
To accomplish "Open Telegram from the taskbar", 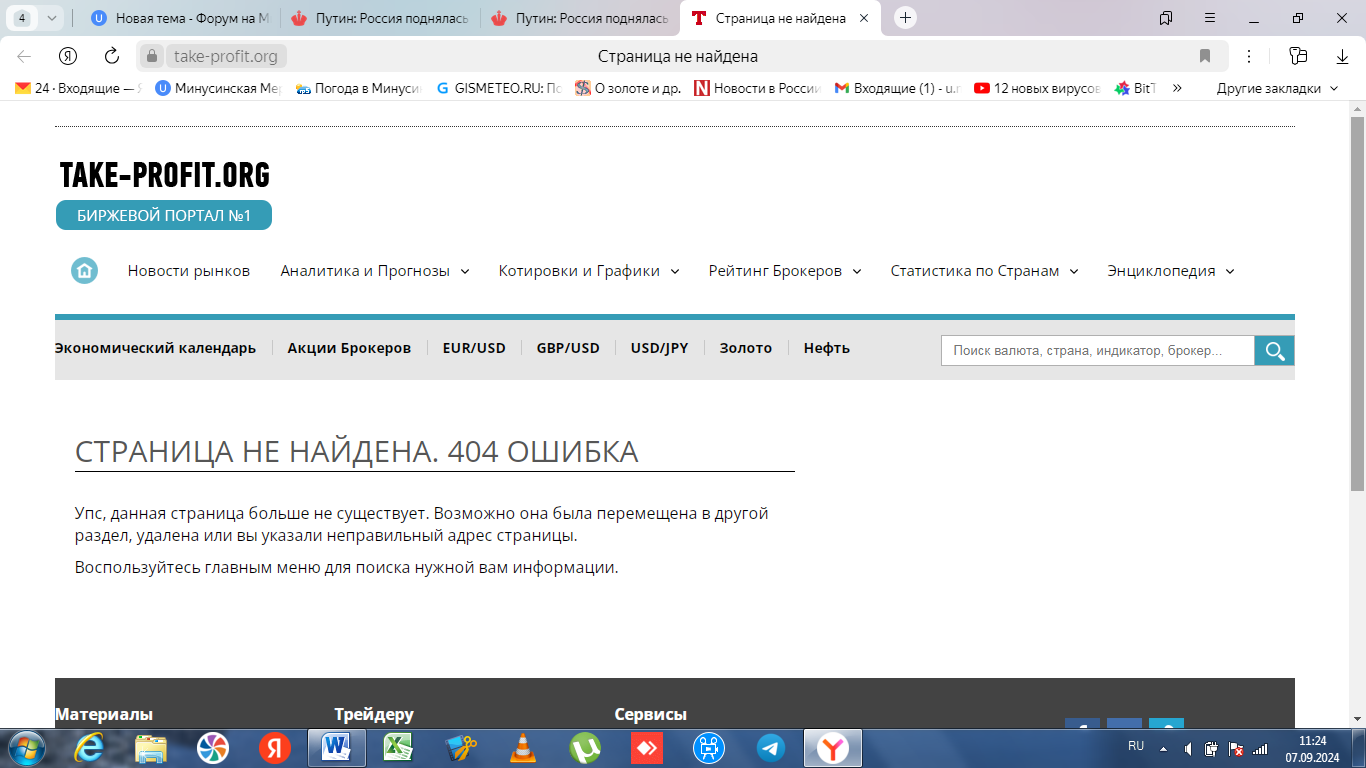I will point(770,748).
